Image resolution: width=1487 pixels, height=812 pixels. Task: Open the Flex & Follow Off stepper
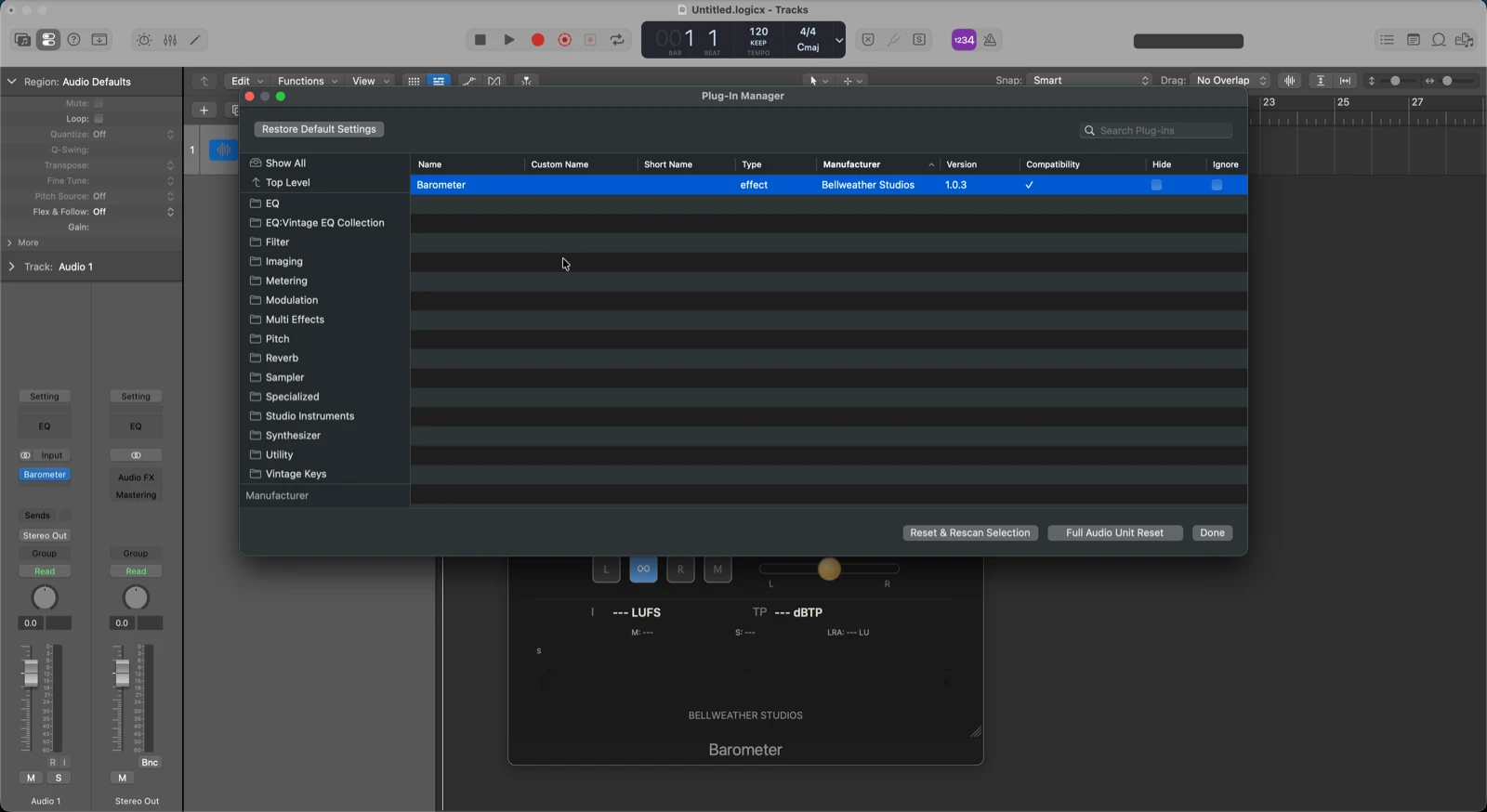(x=170, y=212)
